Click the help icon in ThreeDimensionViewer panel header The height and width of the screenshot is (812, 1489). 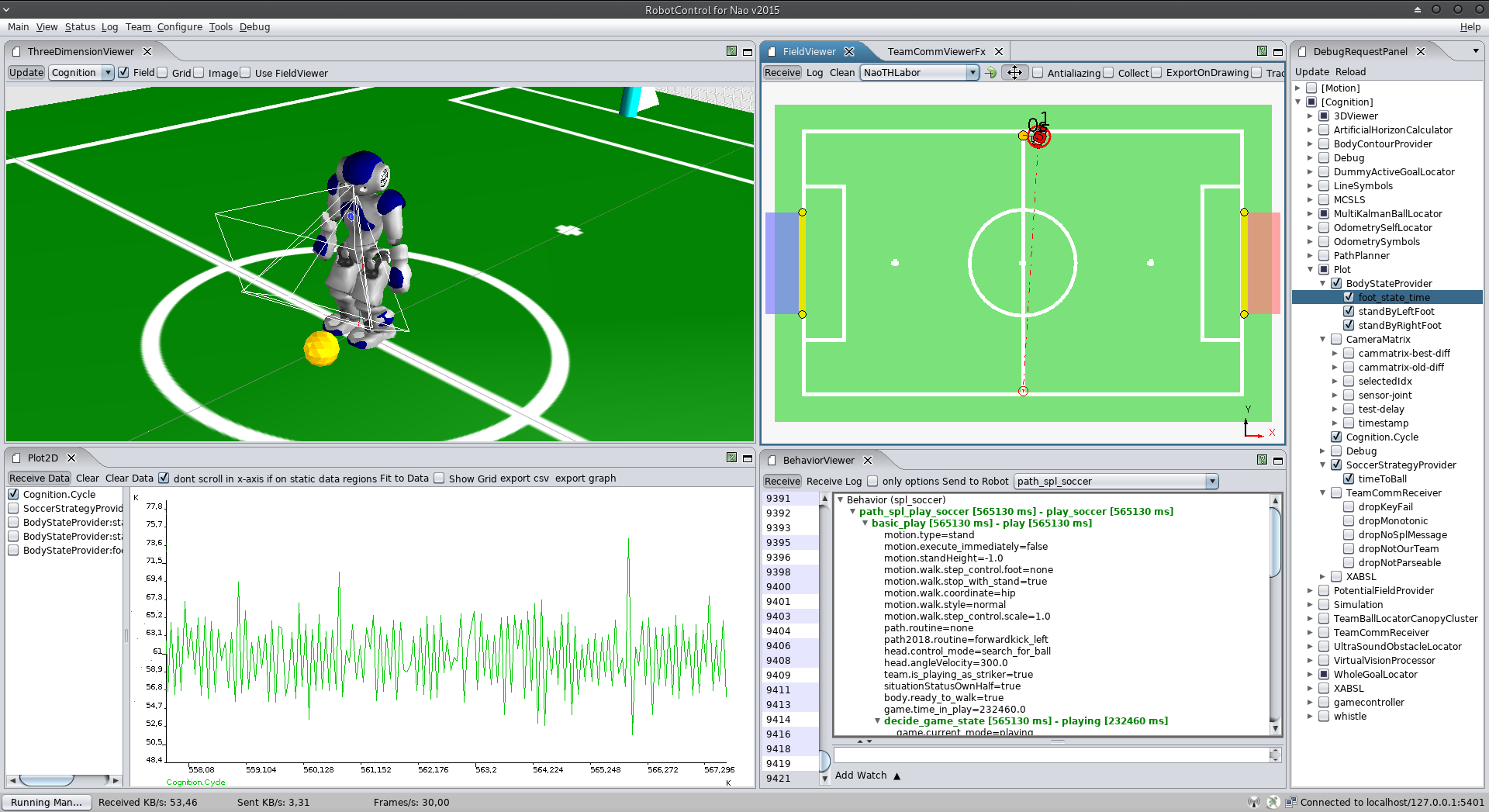(x=731, y=51)
